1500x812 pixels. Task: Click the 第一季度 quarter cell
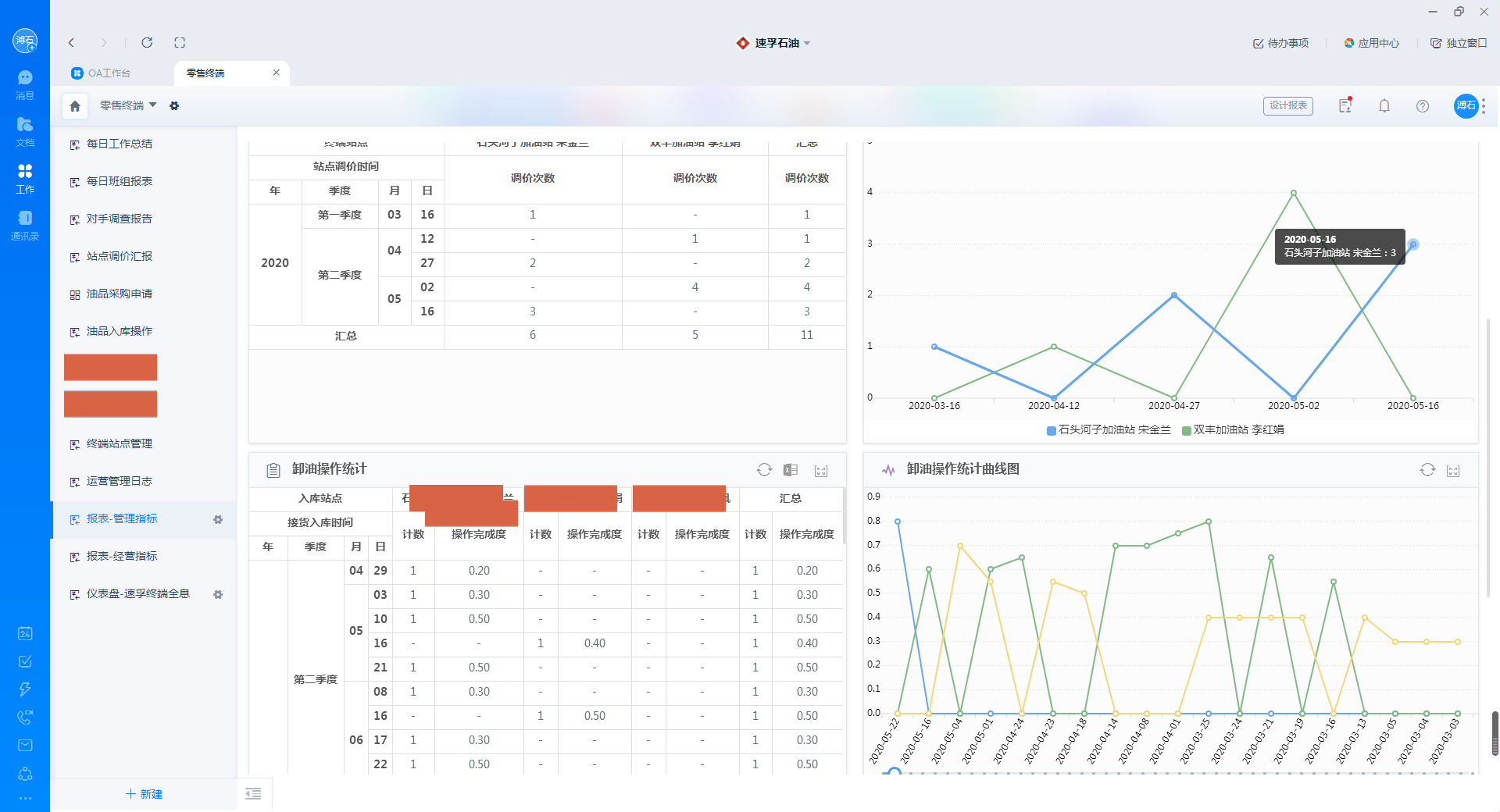pyautogui.click(x=340, y=215)
